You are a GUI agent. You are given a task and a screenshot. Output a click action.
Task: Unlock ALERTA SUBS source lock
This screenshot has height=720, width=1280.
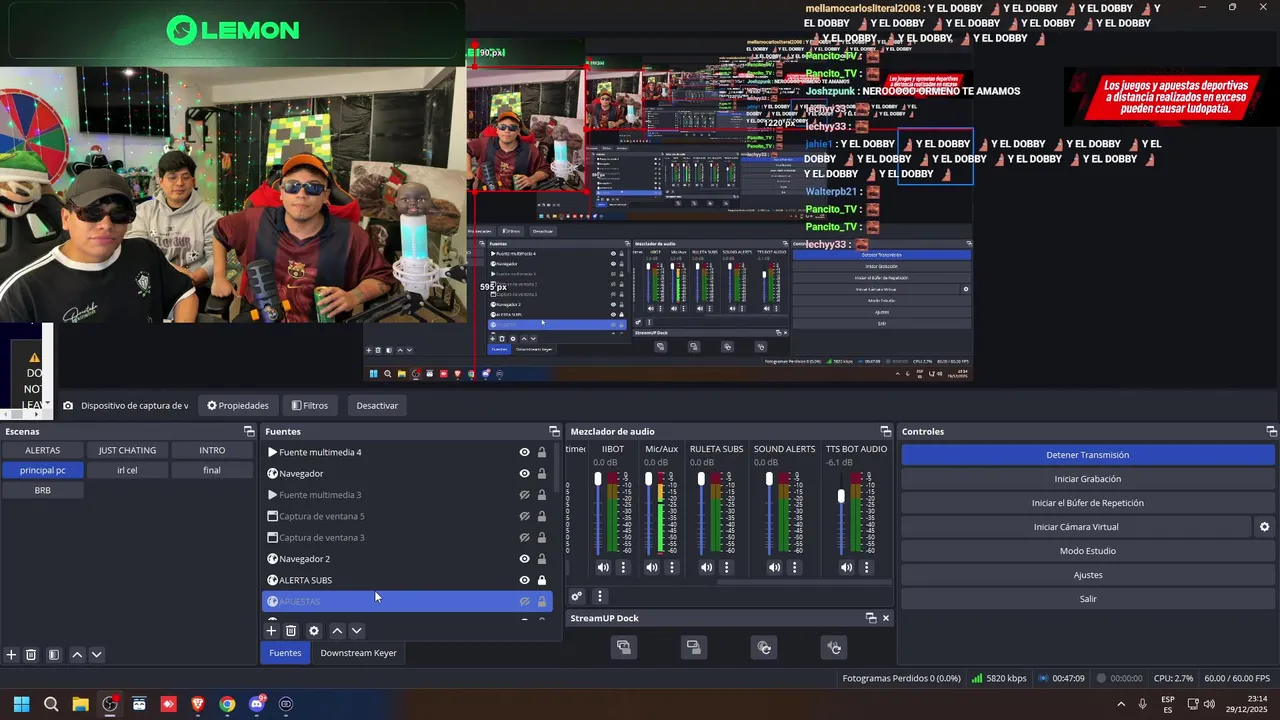[542, 580]
